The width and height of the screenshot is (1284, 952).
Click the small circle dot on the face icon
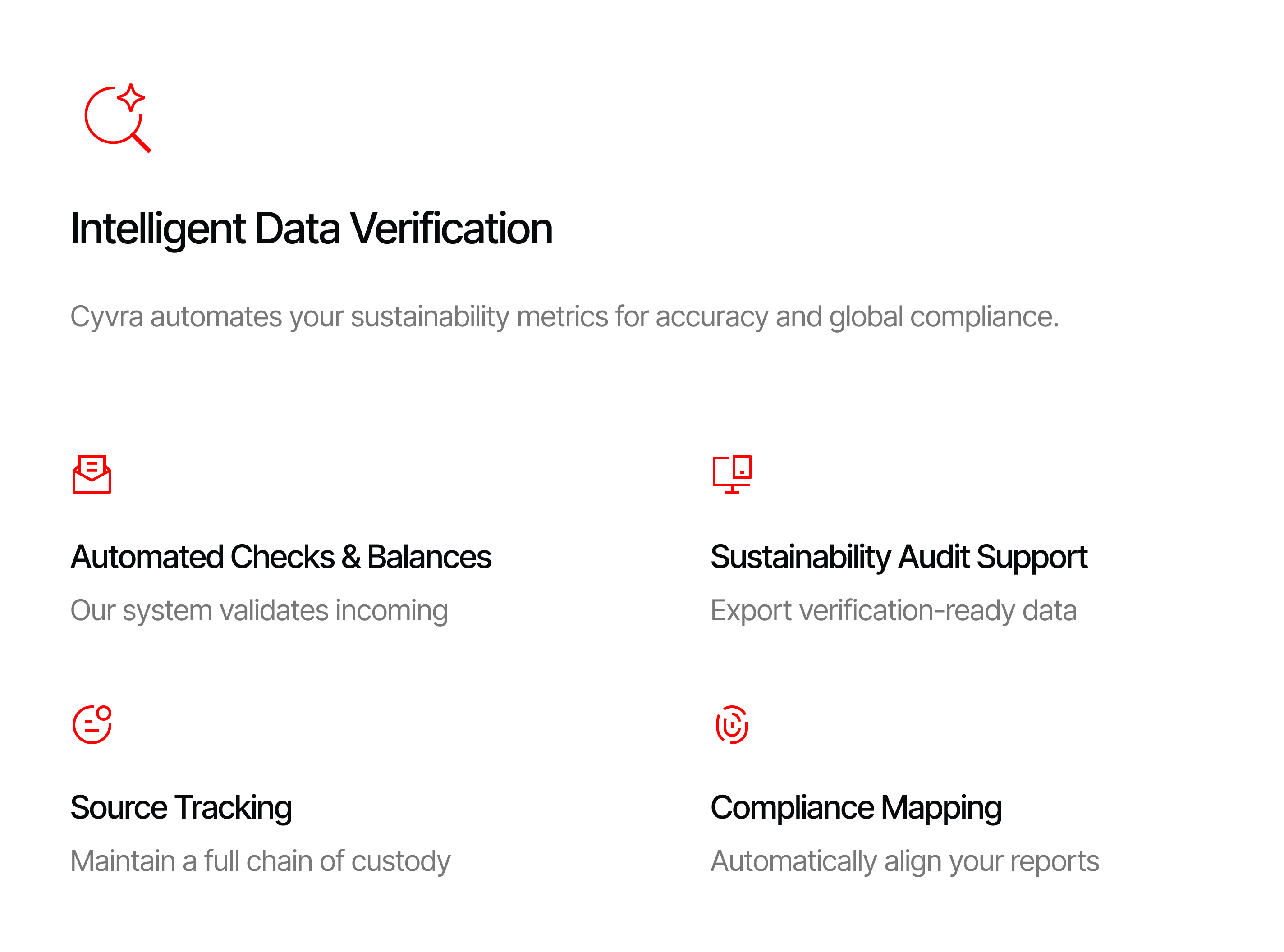pos(104,714)
